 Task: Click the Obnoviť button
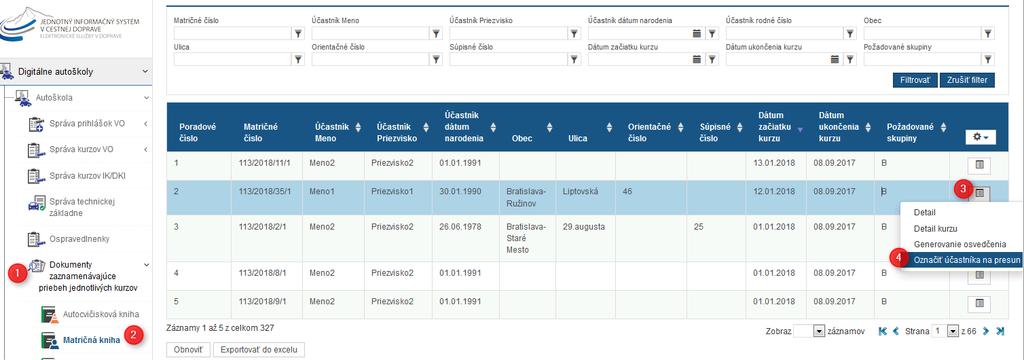[188, 350]
